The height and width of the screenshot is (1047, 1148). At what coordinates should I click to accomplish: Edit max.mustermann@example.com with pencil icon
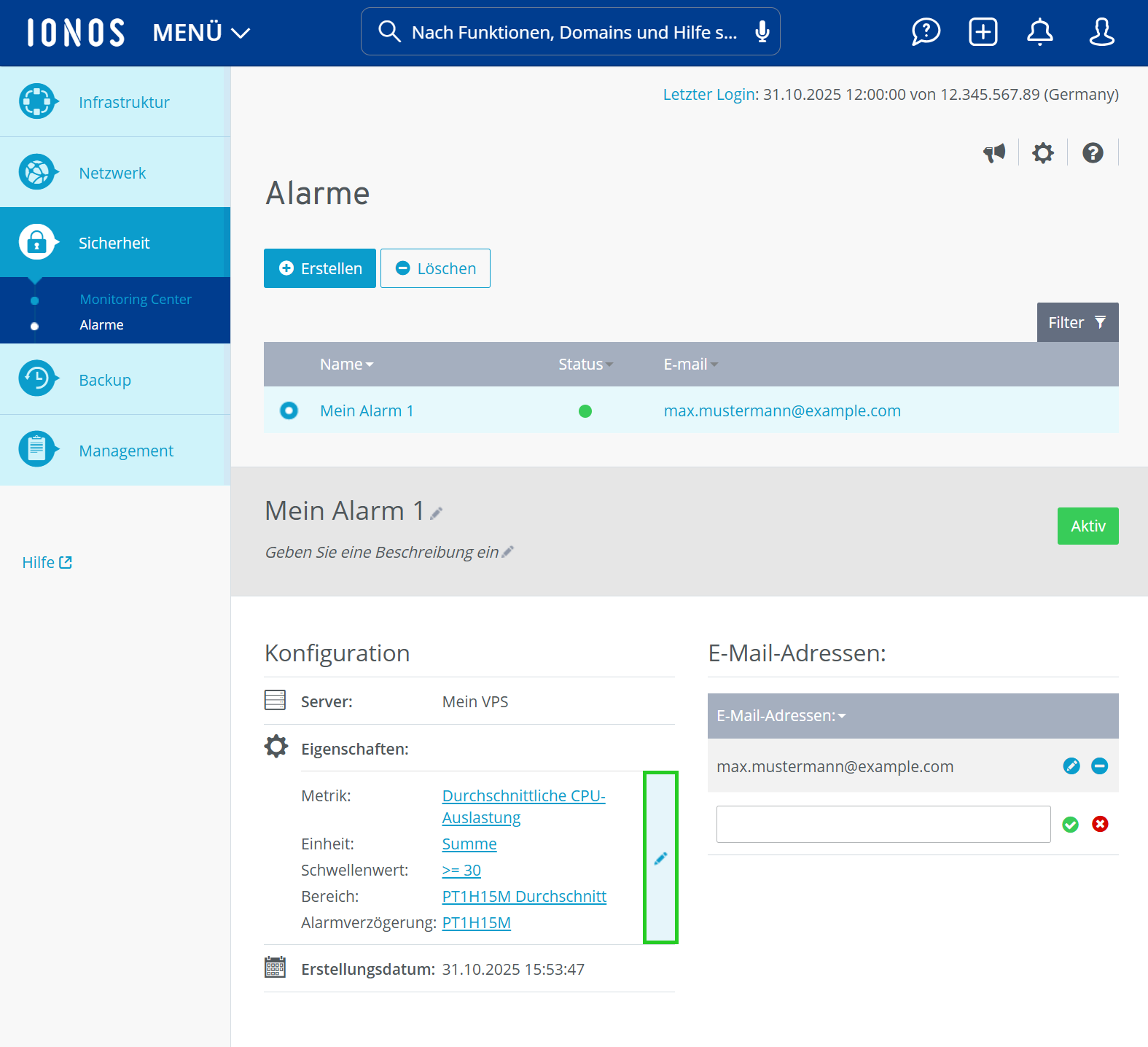click(x=1071, y=766)
